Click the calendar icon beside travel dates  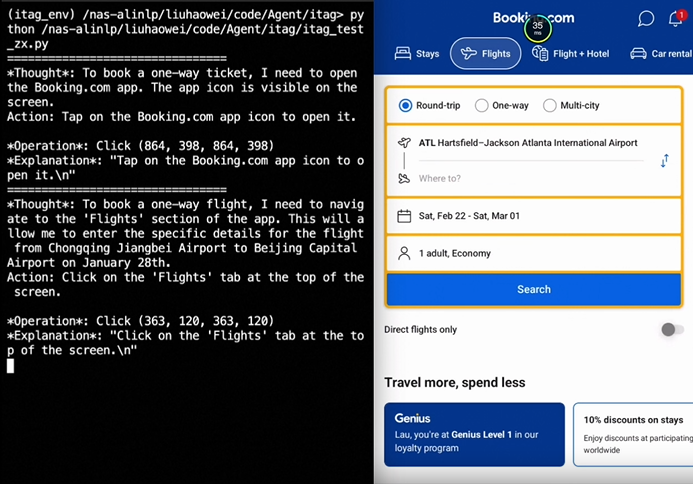tap(404, 216)
